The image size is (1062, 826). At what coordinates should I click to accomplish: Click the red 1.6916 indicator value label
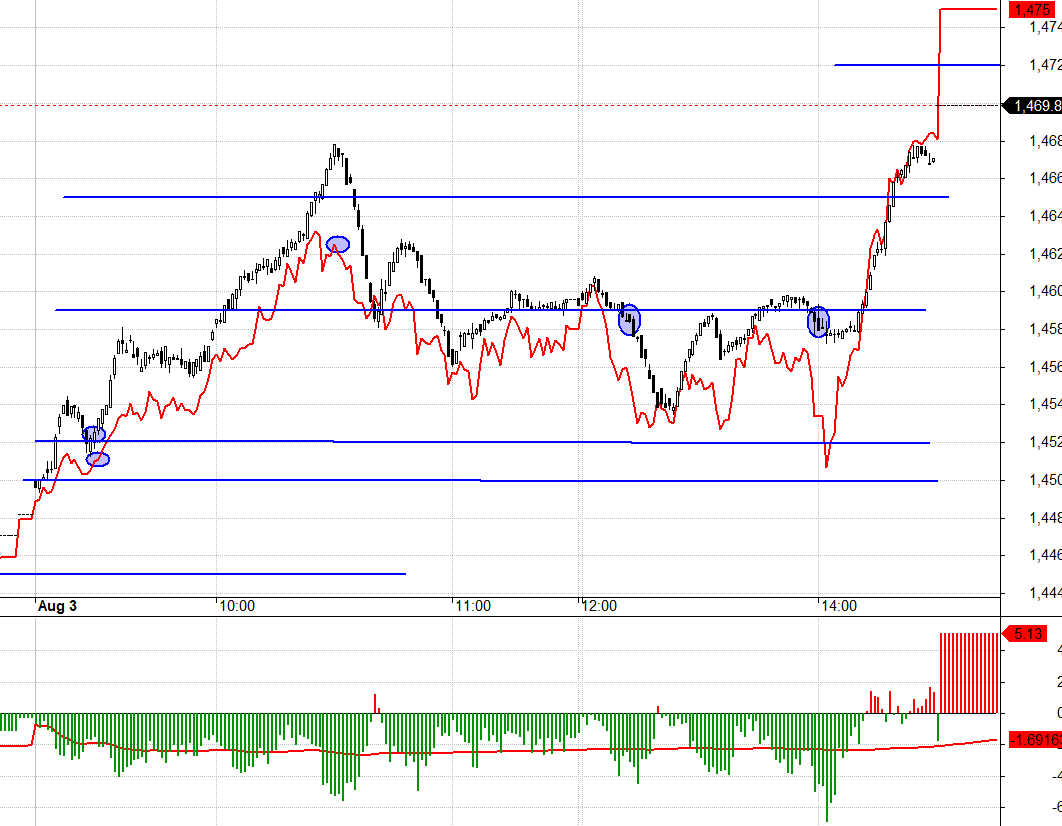pos(1036,740)
